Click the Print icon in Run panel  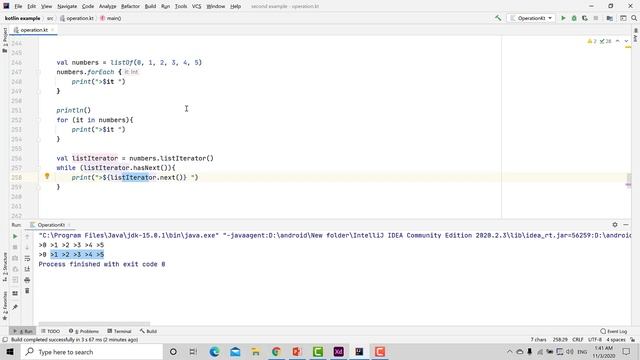(x=27, y=280)
